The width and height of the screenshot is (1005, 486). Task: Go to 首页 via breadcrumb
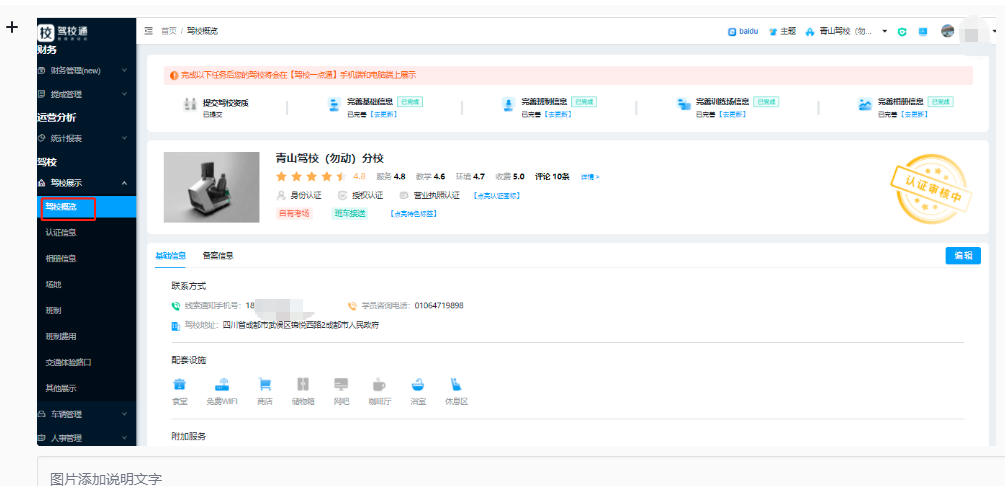[169, 31]
